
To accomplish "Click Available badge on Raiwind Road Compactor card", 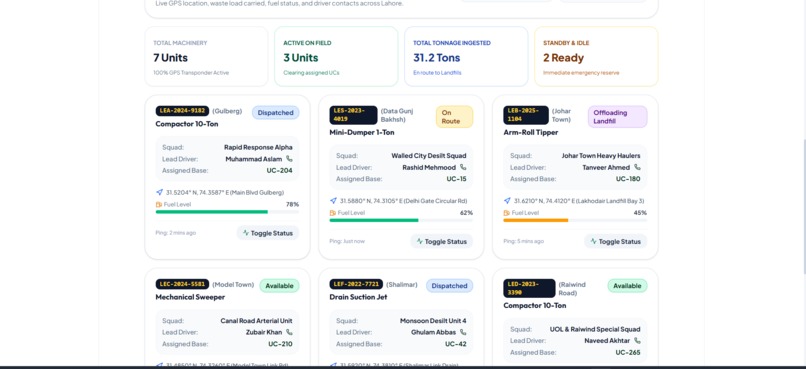I will coord(627,286).
